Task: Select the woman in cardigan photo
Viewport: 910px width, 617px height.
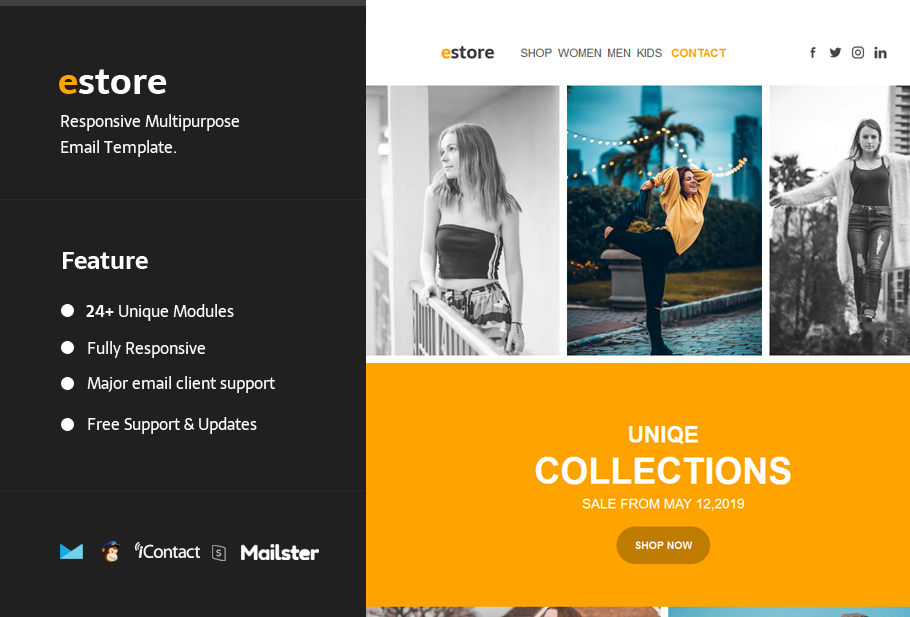Action: tap(840, 220)
